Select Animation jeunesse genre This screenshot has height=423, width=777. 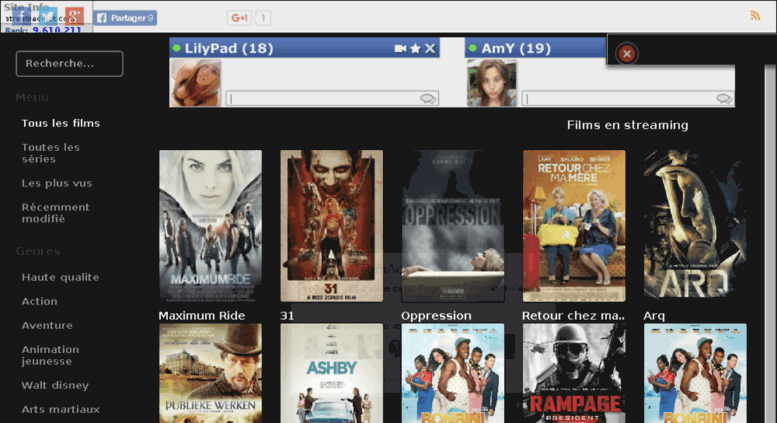[x=50, y=355]
